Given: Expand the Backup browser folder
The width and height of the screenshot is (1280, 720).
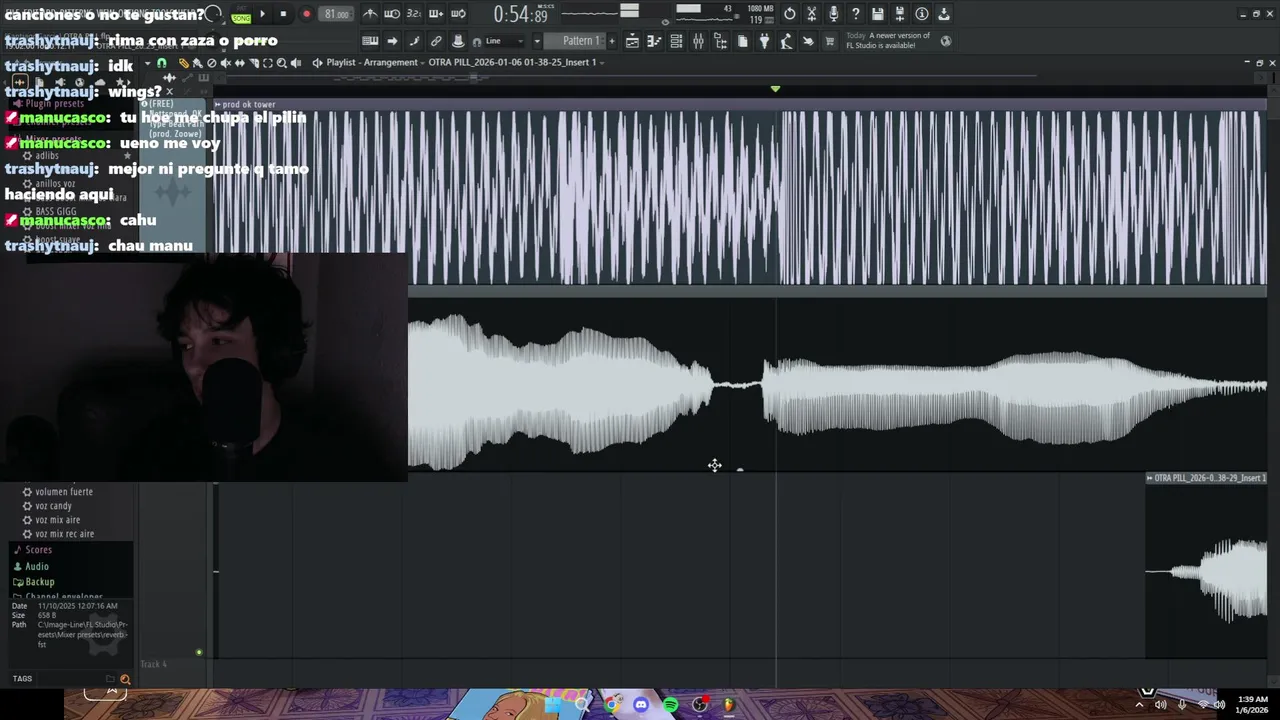Looking at the screenshot, I should (39, 581).
